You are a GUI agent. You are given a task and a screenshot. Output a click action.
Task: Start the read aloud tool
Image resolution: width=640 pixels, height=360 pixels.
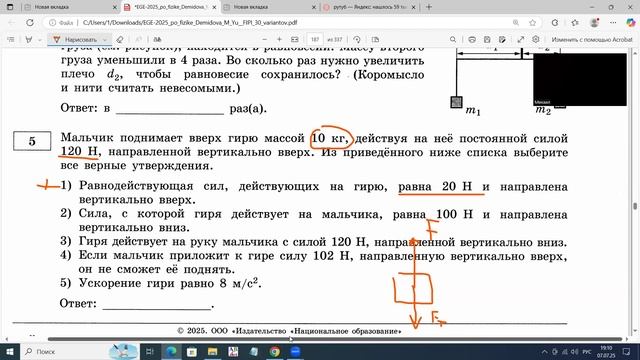point(157,40)
